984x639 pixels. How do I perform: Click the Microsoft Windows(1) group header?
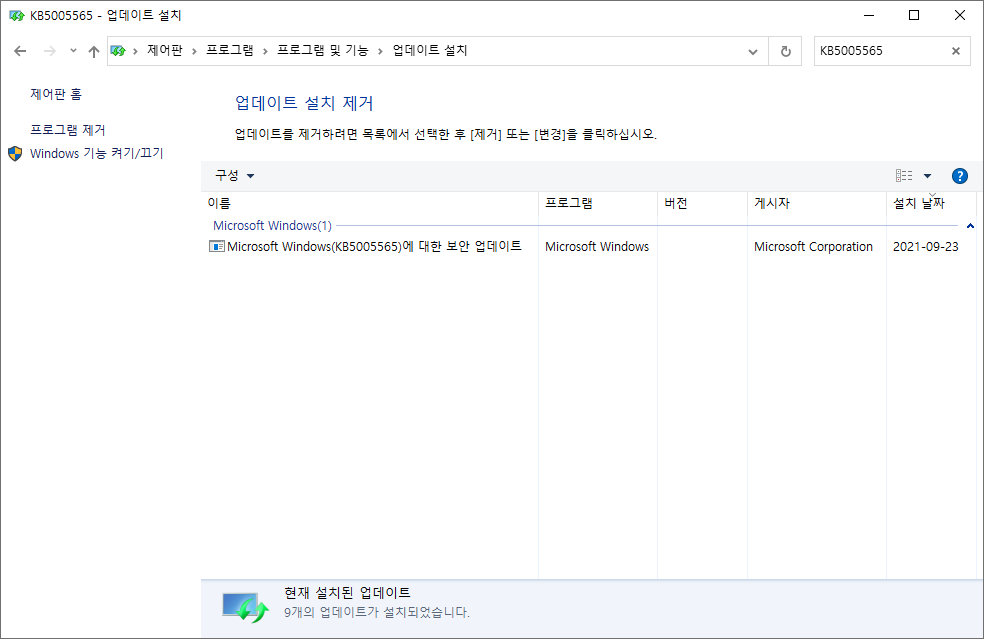click(x=272, y=225)
